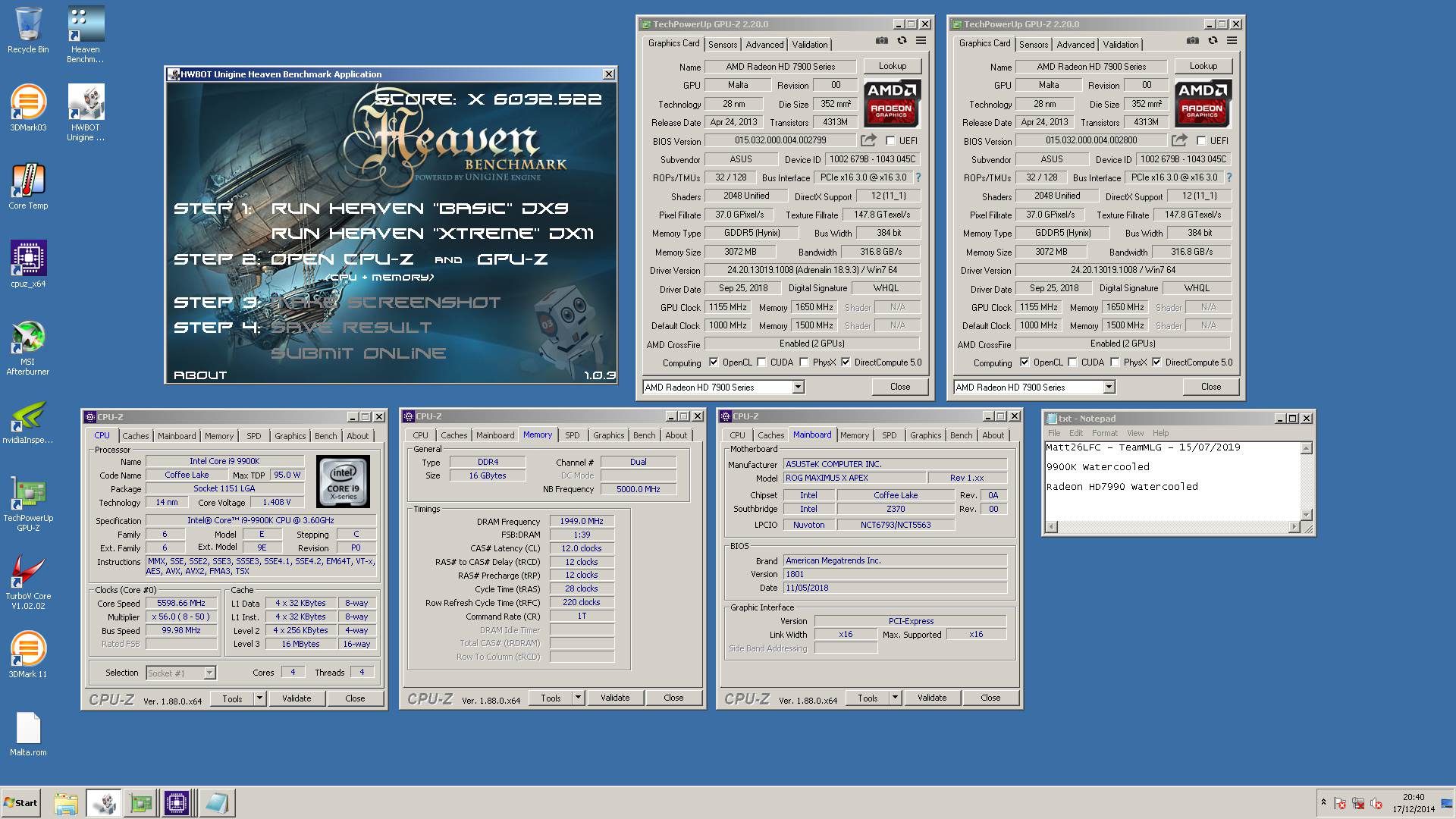
Task: Expand Tools dropdown arrow in CPU-Z Memory window
Action: 578,698
